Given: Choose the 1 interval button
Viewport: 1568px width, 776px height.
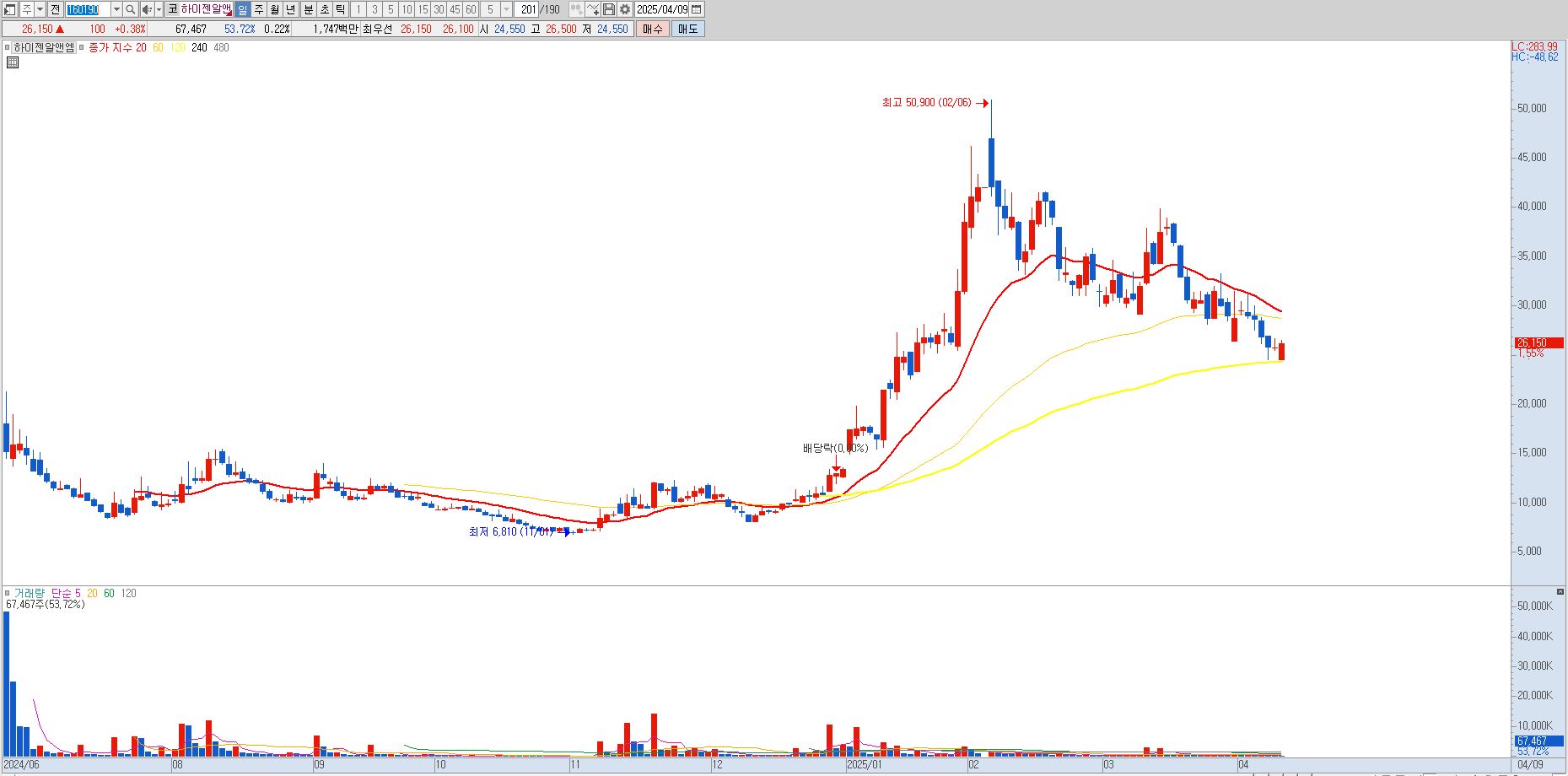Looking at the screenshot, I should point(358,9).
